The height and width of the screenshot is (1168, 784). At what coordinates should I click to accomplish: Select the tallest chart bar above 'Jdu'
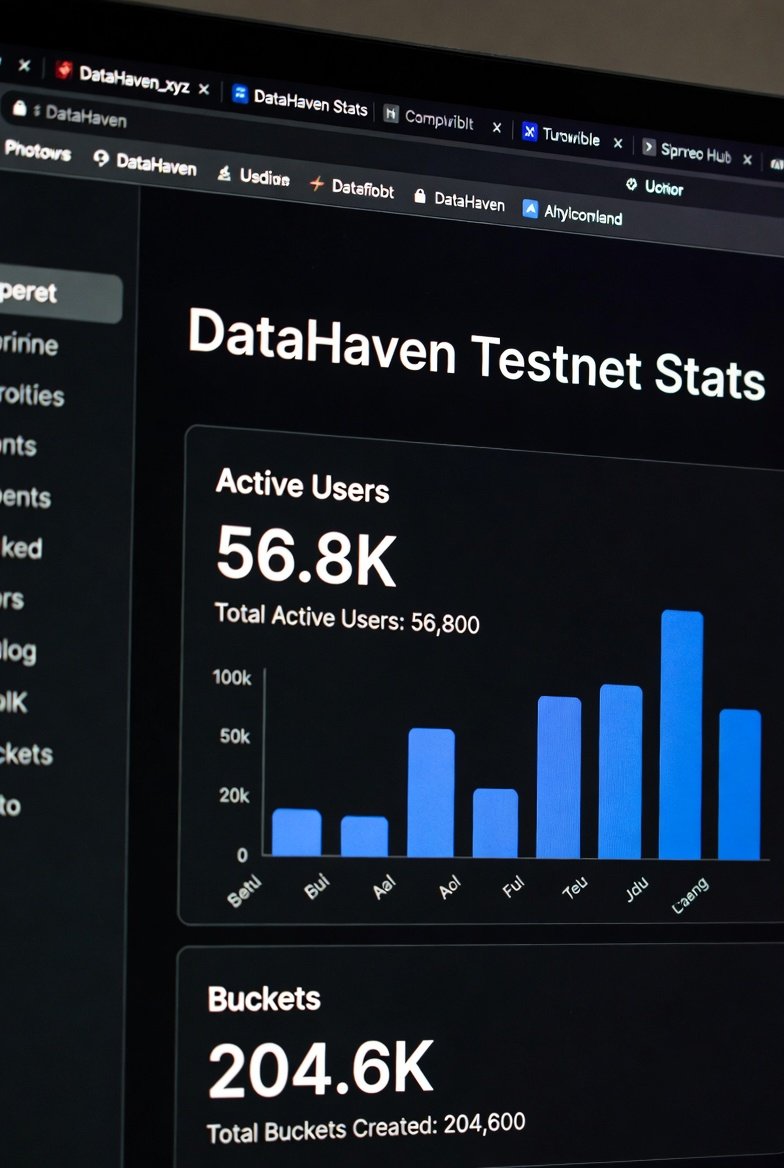tap(680, 734)
